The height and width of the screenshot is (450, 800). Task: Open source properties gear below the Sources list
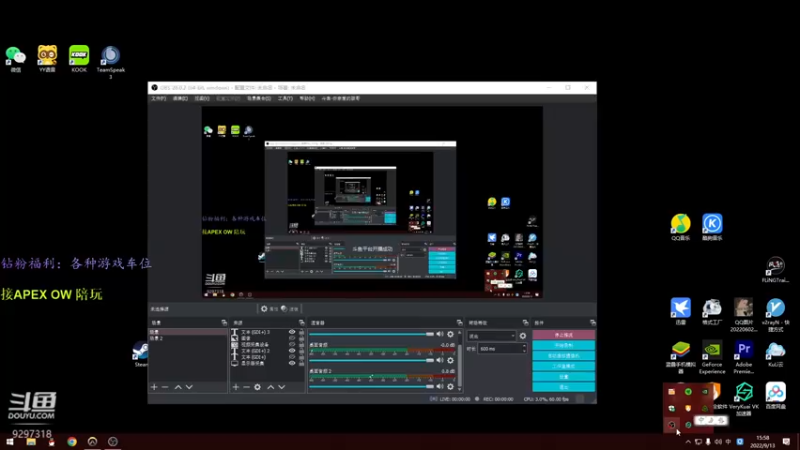258,387
